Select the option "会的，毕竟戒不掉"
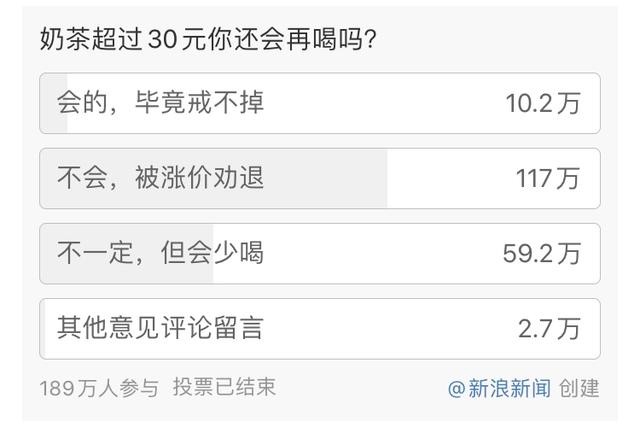The image size is (640, 427). coord(160,103)
